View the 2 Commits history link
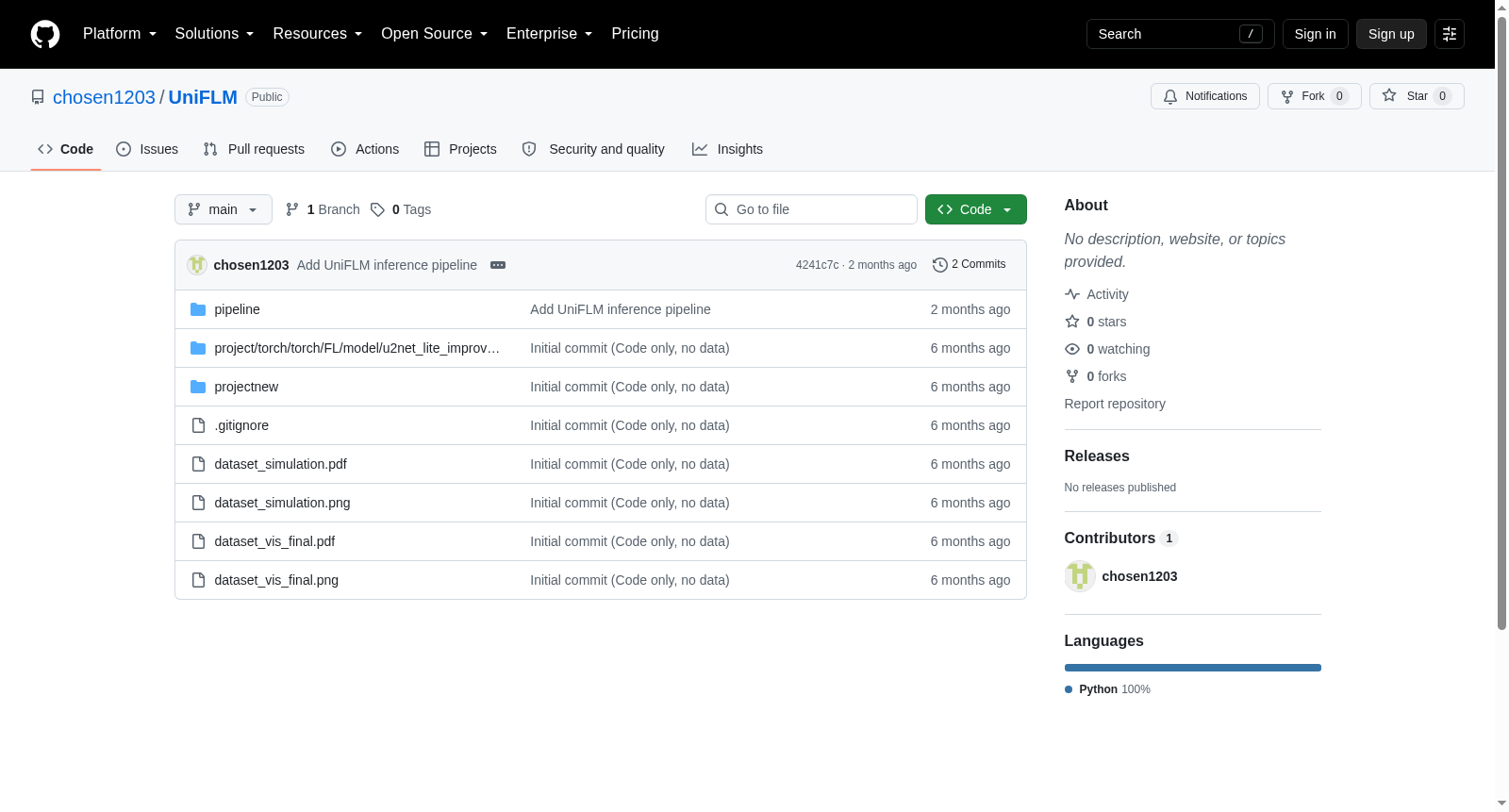 970,265
